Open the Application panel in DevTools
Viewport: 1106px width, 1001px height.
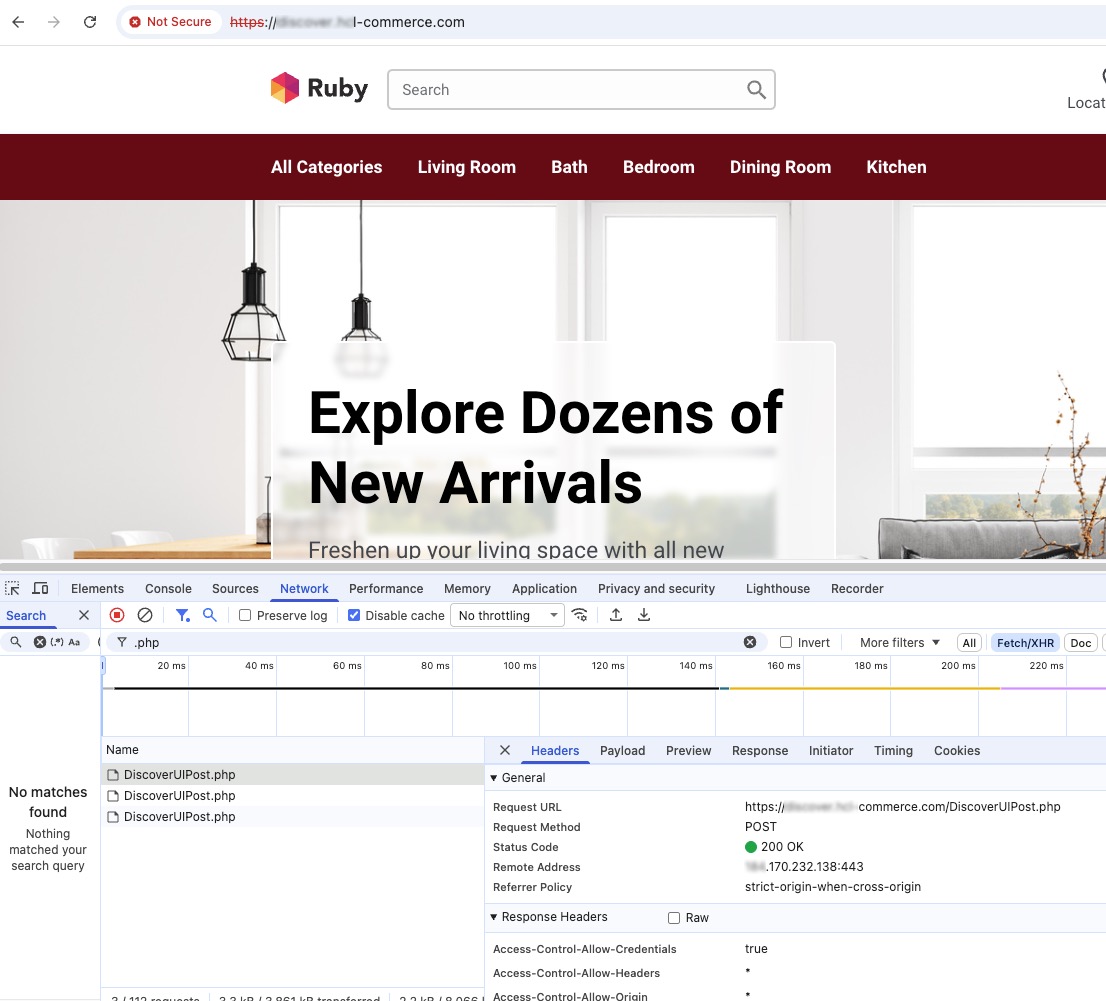(x=544, y=588)
